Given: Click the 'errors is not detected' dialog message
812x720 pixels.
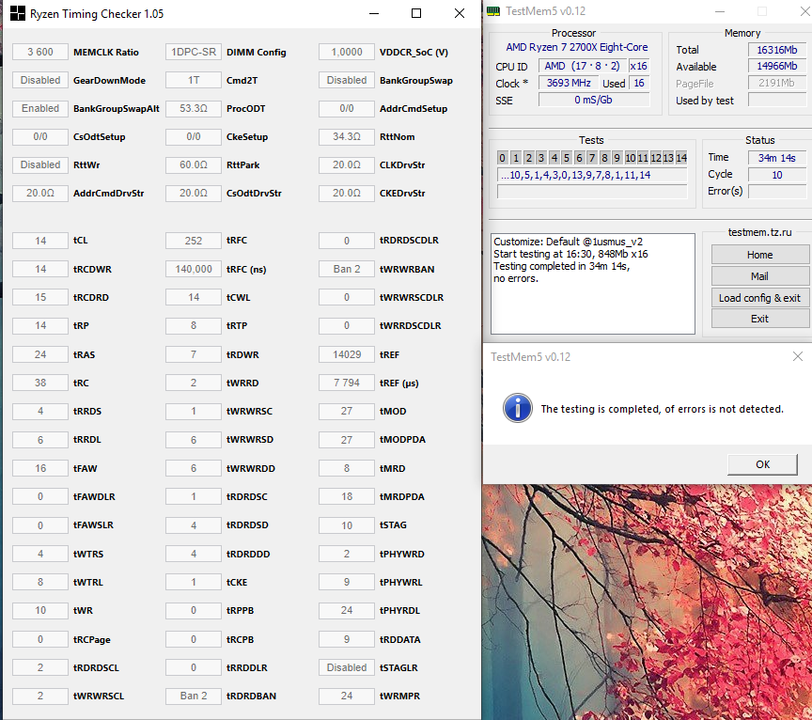Looking at the screenshot, I should point(662,409).
